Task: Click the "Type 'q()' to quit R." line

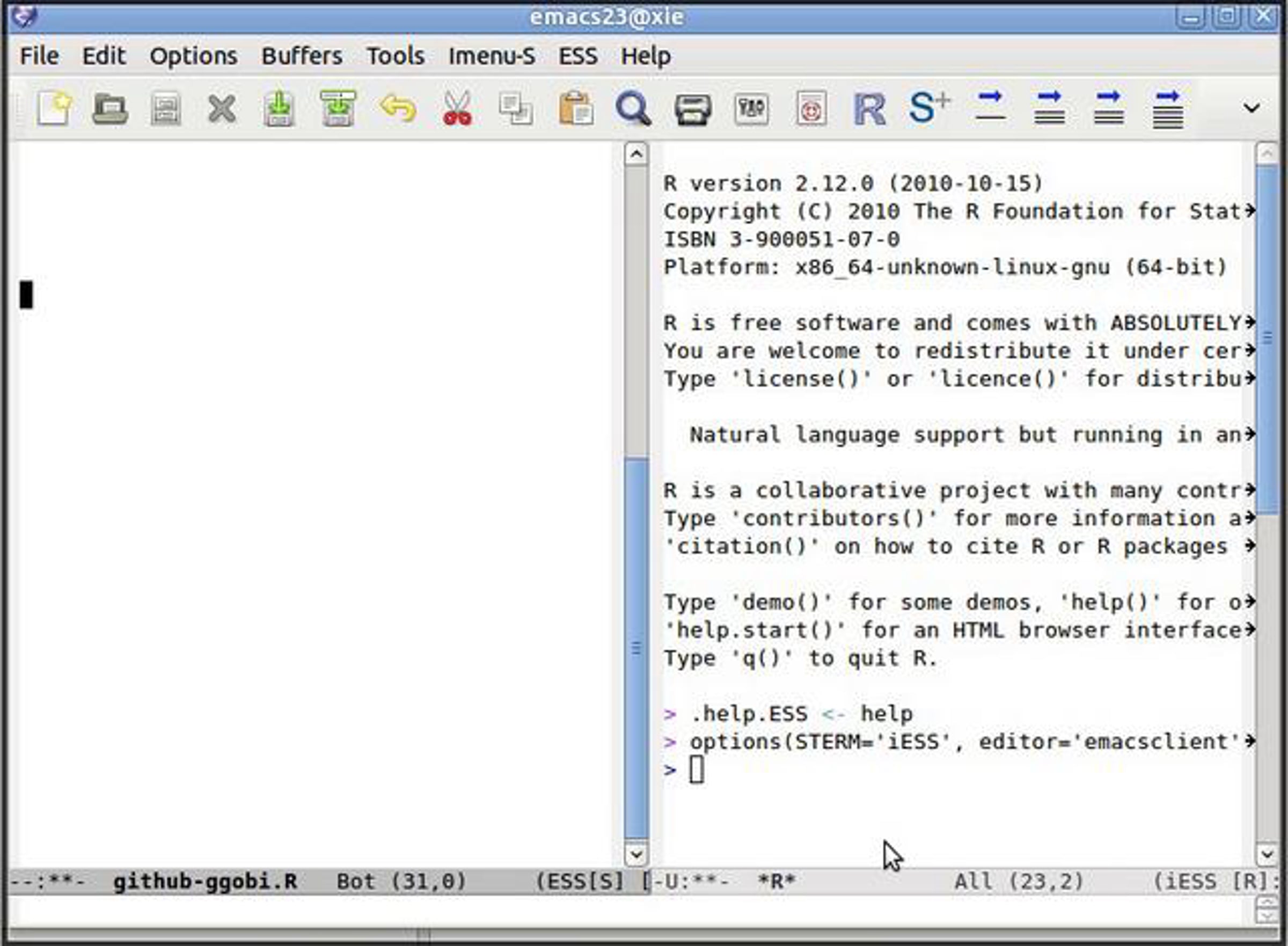Action: click(x=800, y=658)
